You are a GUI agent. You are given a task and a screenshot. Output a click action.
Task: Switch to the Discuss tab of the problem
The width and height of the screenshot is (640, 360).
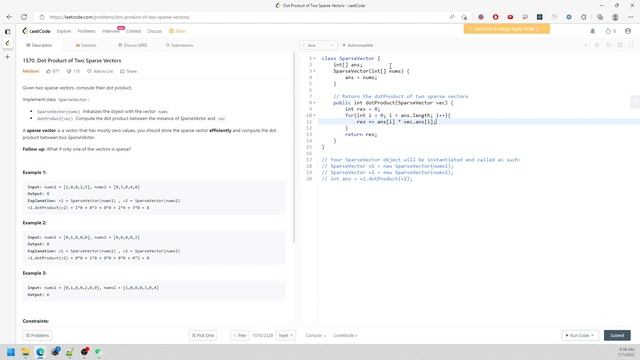[x=133, y=45]
